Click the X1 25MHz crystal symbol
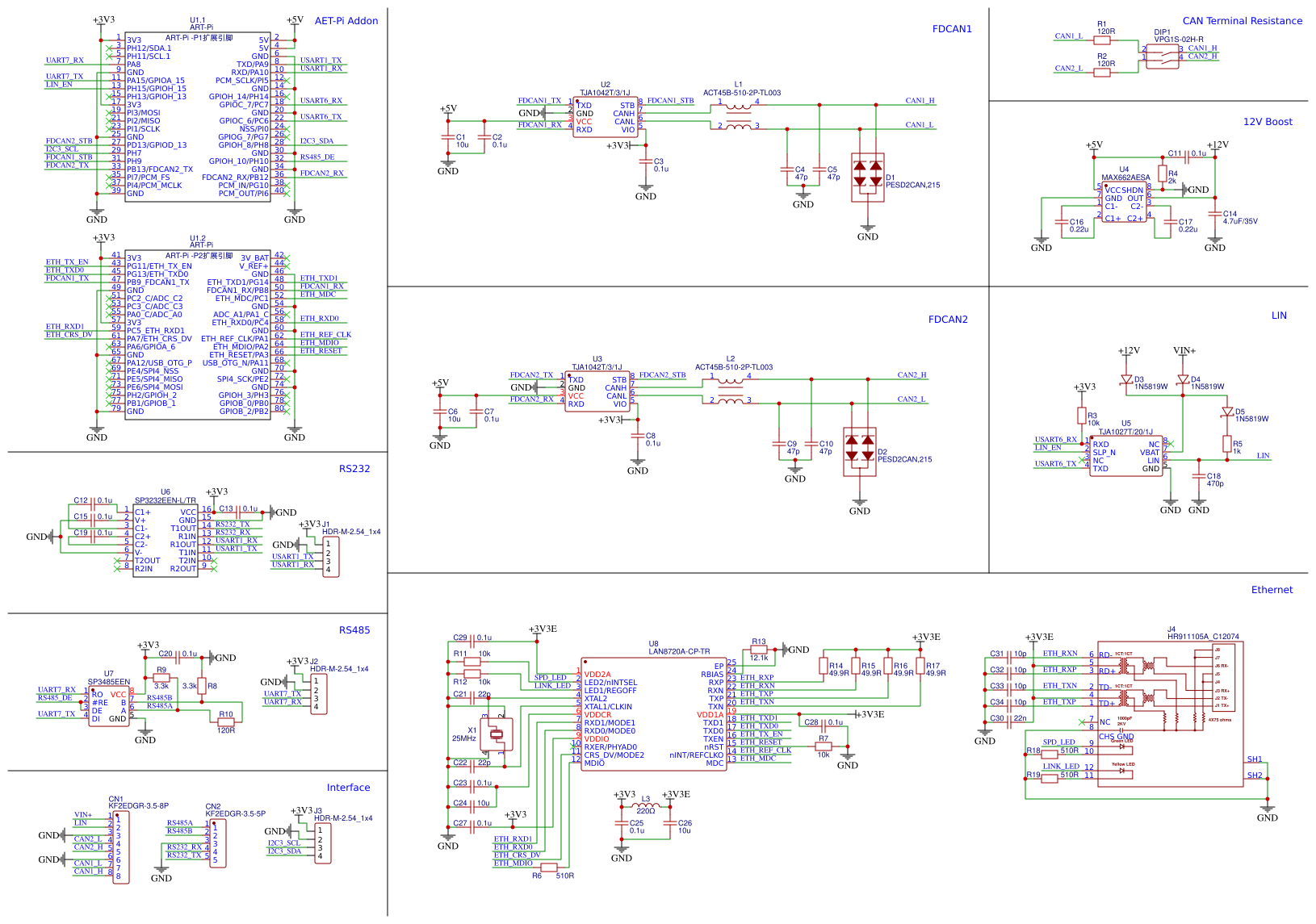 coord(496,734)
